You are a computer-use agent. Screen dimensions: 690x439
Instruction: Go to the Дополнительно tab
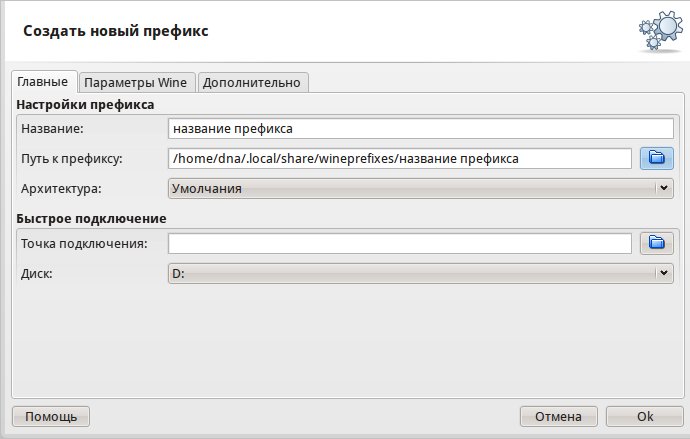tap(251, 82)
